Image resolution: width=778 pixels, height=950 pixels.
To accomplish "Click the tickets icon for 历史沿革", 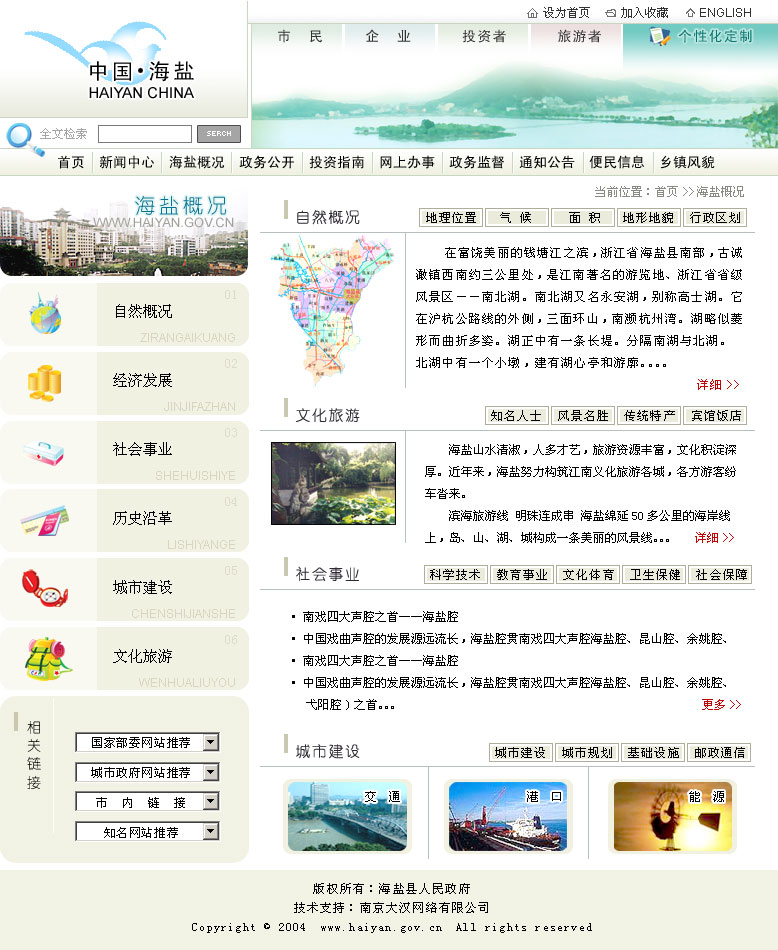I will pyautogui.click(x=44, y=520).
